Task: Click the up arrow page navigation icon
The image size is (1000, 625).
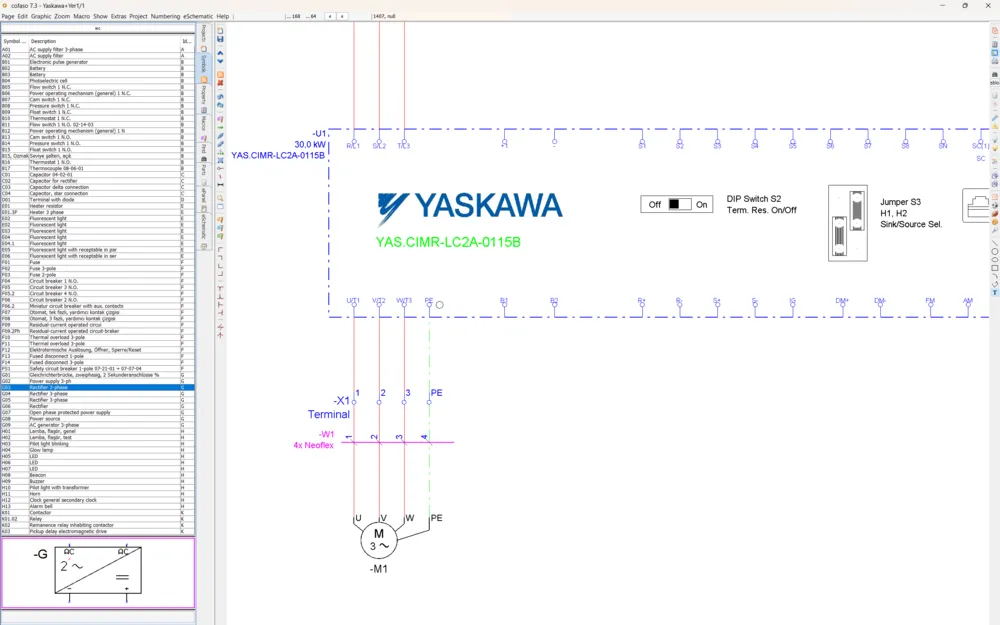Action: point(220,54)
